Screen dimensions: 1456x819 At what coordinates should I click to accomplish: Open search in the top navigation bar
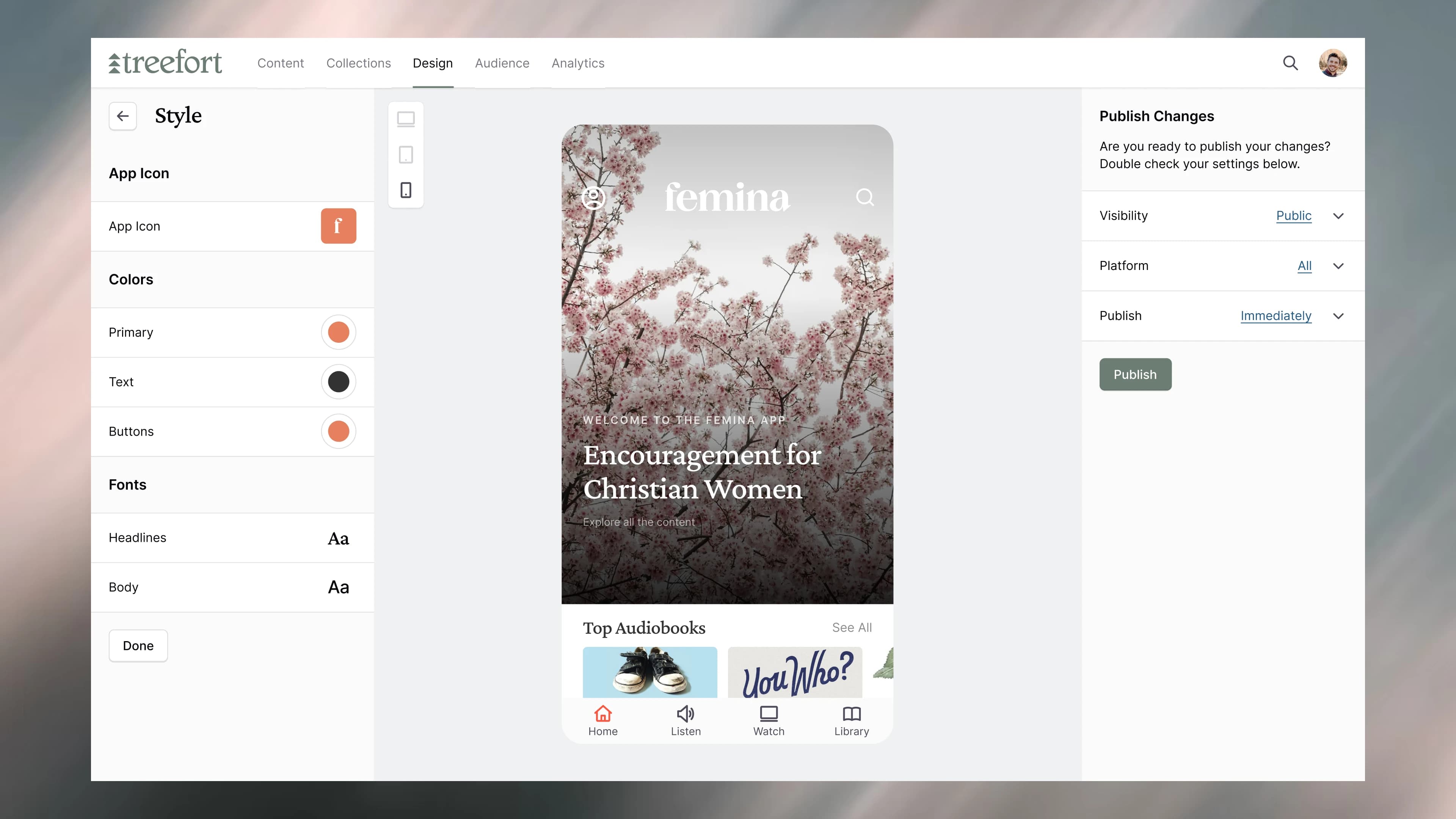(x=1290, y=63)
